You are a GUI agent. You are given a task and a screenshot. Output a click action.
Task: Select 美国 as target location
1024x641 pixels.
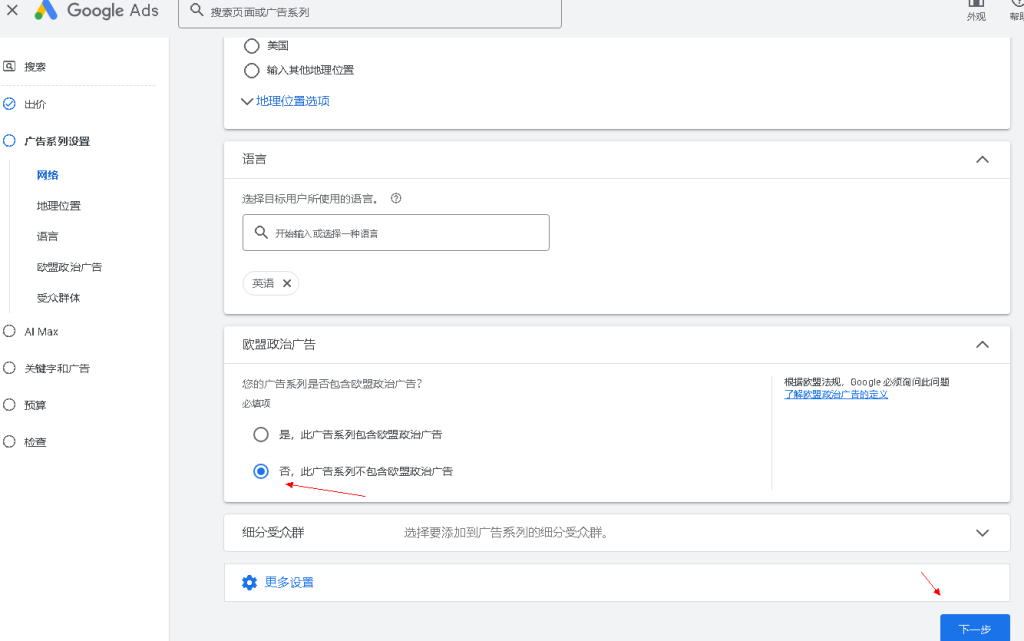[x=251, y=45]
